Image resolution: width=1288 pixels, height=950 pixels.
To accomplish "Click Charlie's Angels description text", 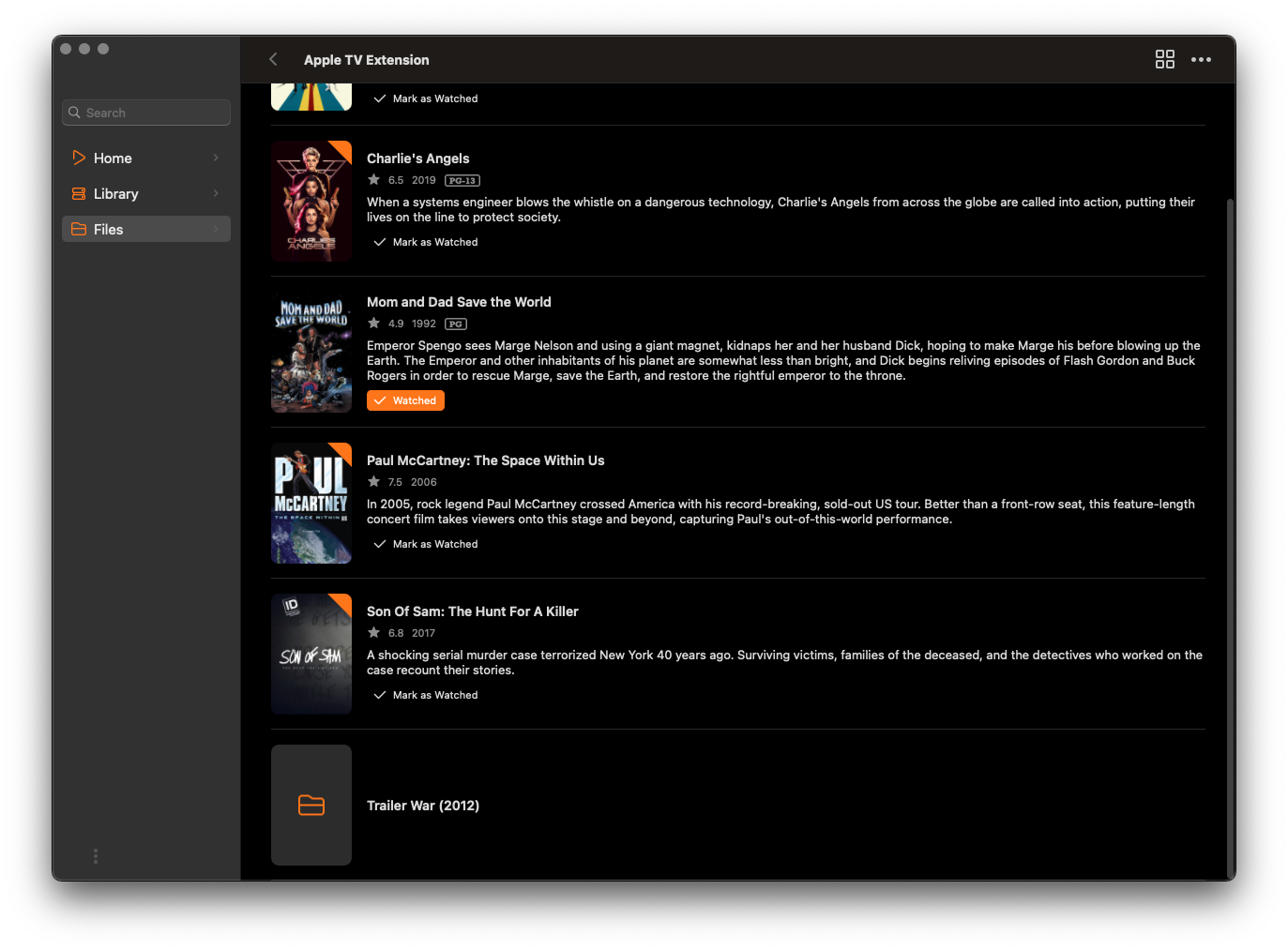I will coord(780,209).
